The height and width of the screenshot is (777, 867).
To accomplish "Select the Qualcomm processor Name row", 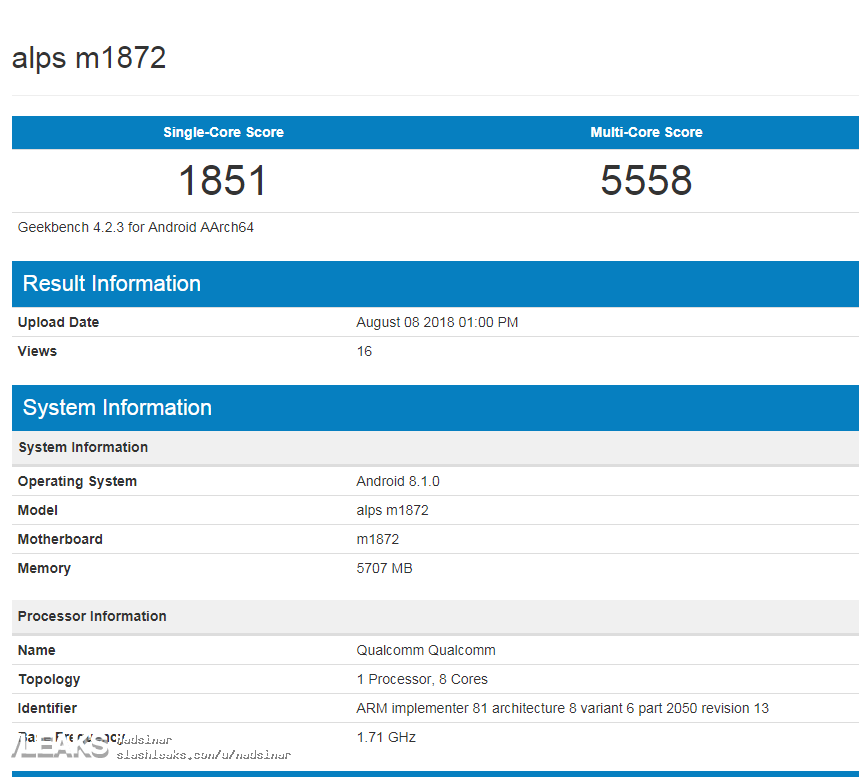I will [x=426, y=650].
